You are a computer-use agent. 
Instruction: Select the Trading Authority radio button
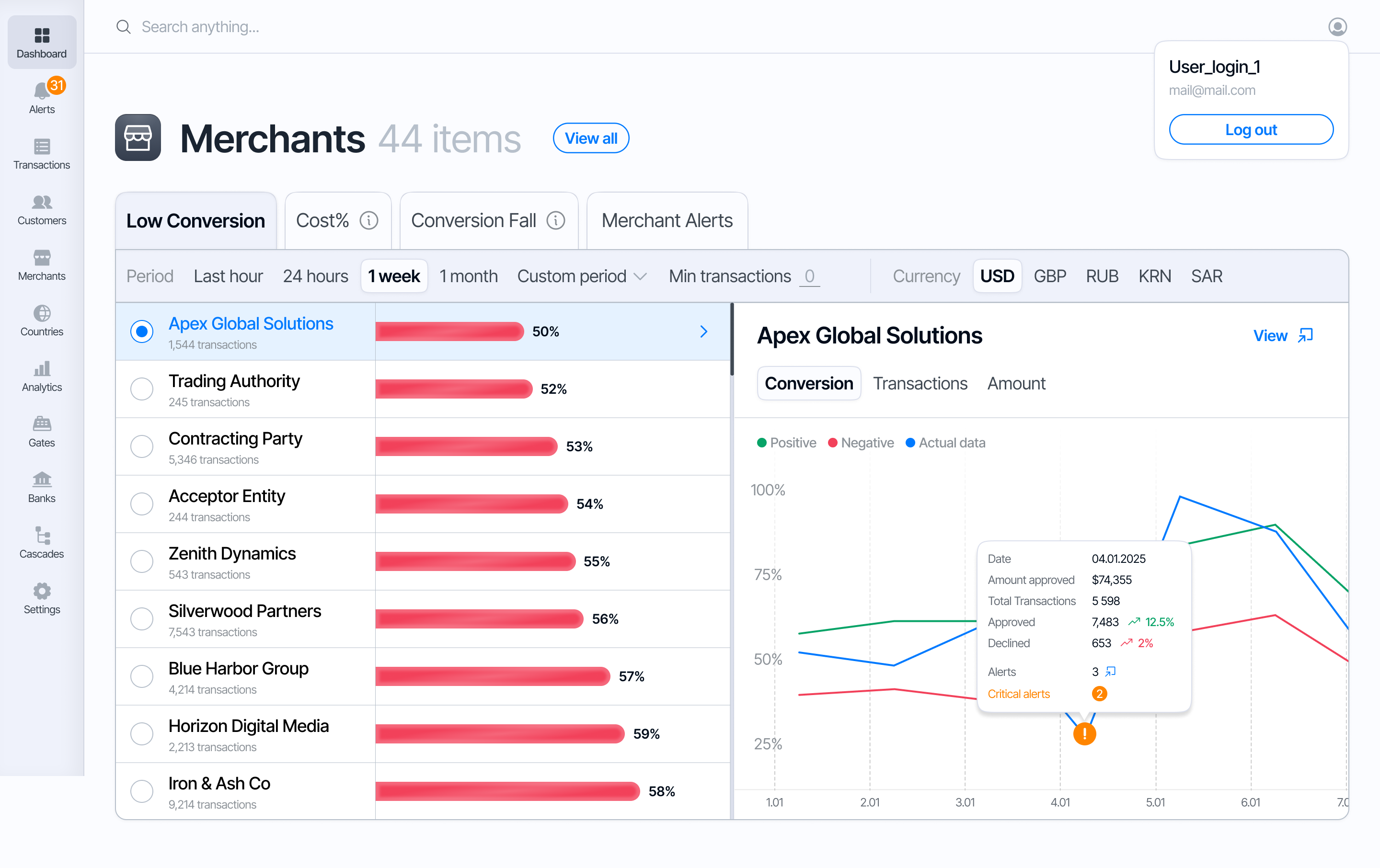(141, 389)
